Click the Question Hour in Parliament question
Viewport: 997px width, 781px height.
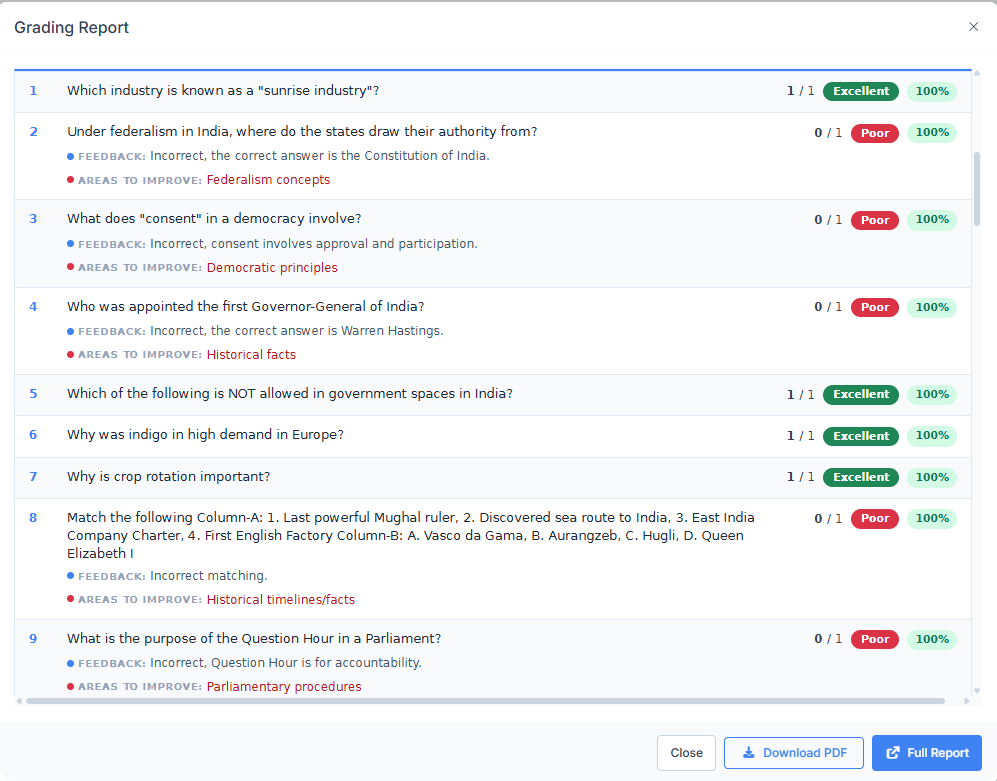(x=254, y=639)
